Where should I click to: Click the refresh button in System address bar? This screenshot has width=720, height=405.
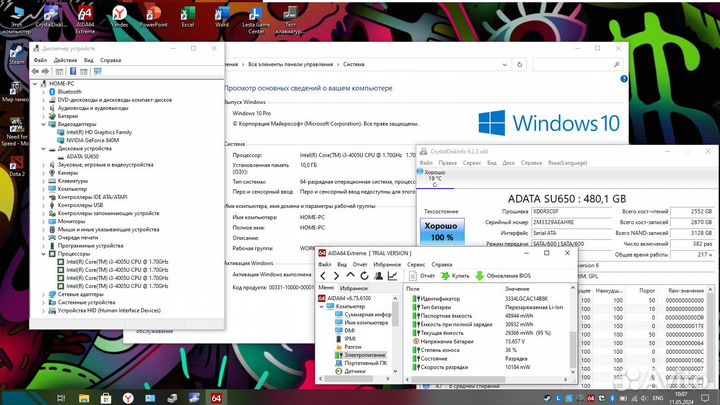click(x=519, y=65)
